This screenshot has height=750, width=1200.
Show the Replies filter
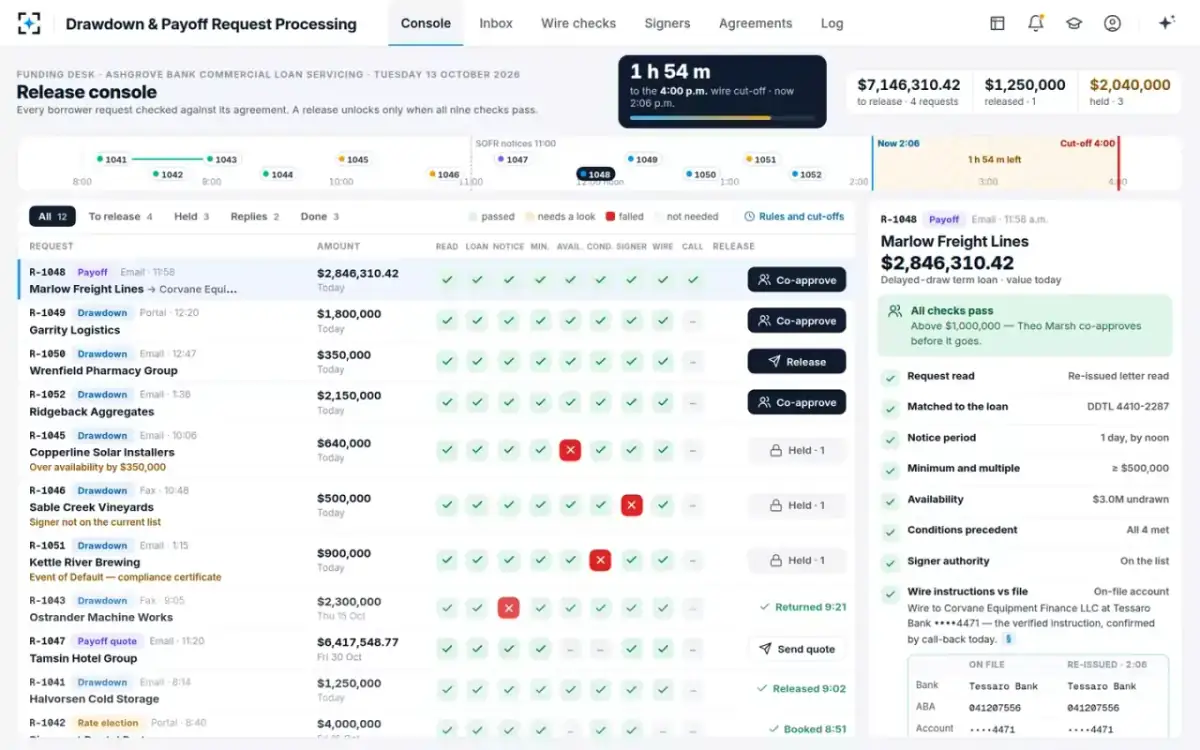(x=254, y=216)
